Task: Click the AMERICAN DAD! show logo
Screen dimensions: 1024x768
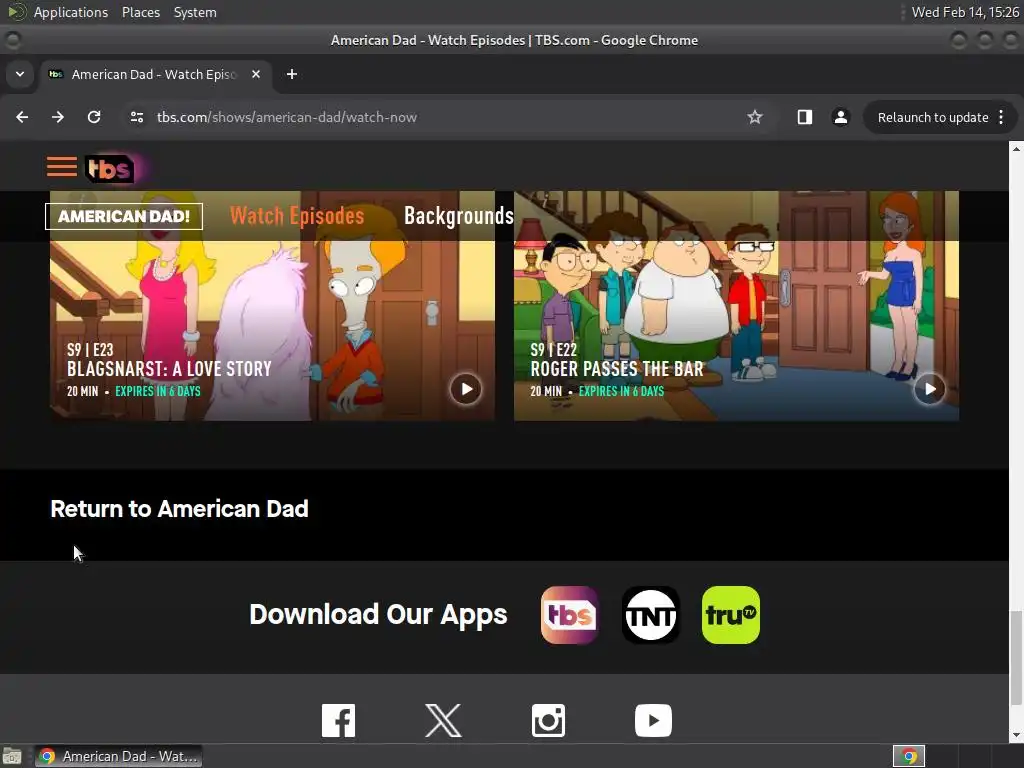Action: point(123,216)
